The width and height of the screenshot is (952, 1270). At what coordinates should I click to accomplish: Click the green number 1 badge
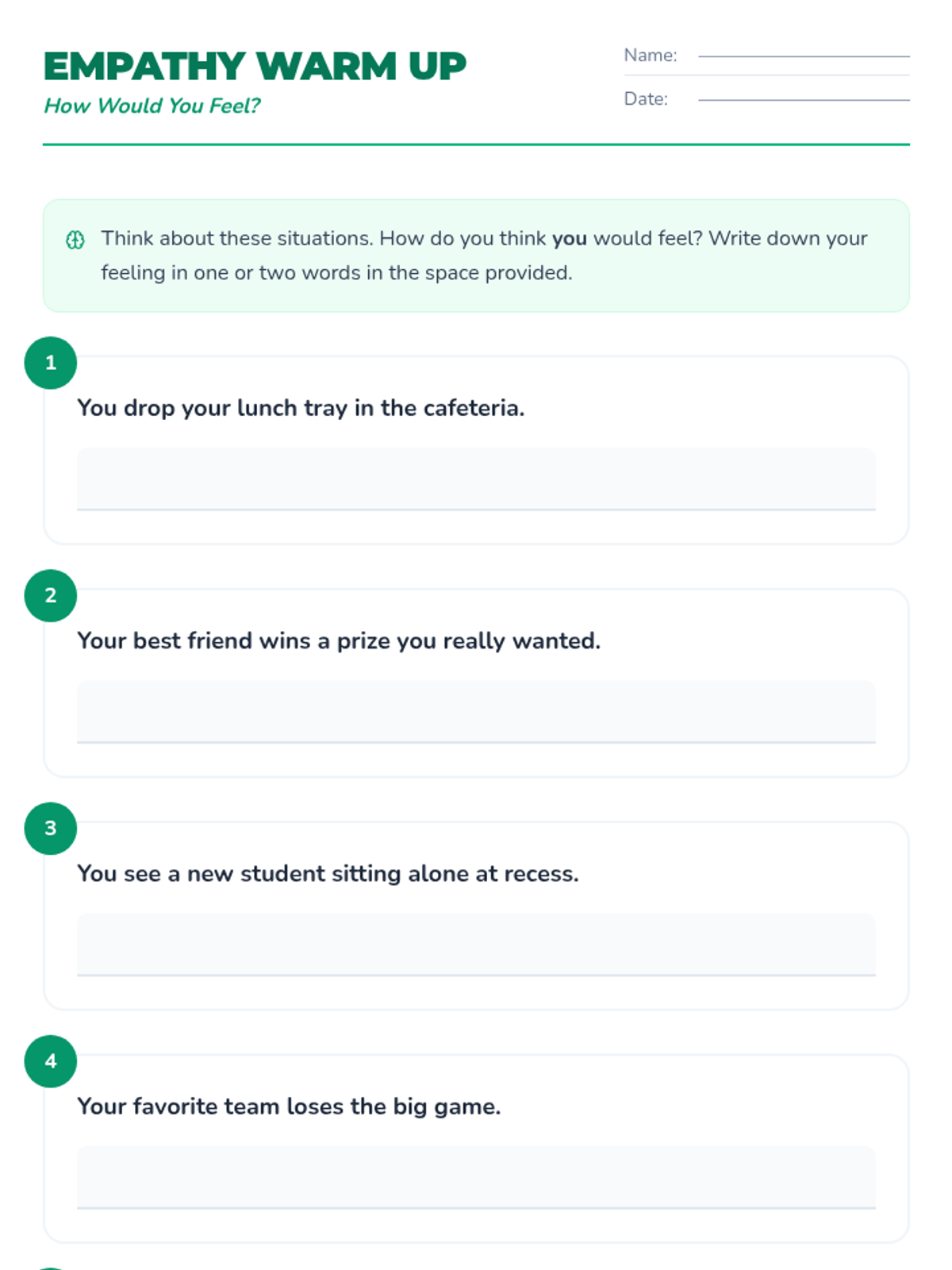(x=51, y=363)
